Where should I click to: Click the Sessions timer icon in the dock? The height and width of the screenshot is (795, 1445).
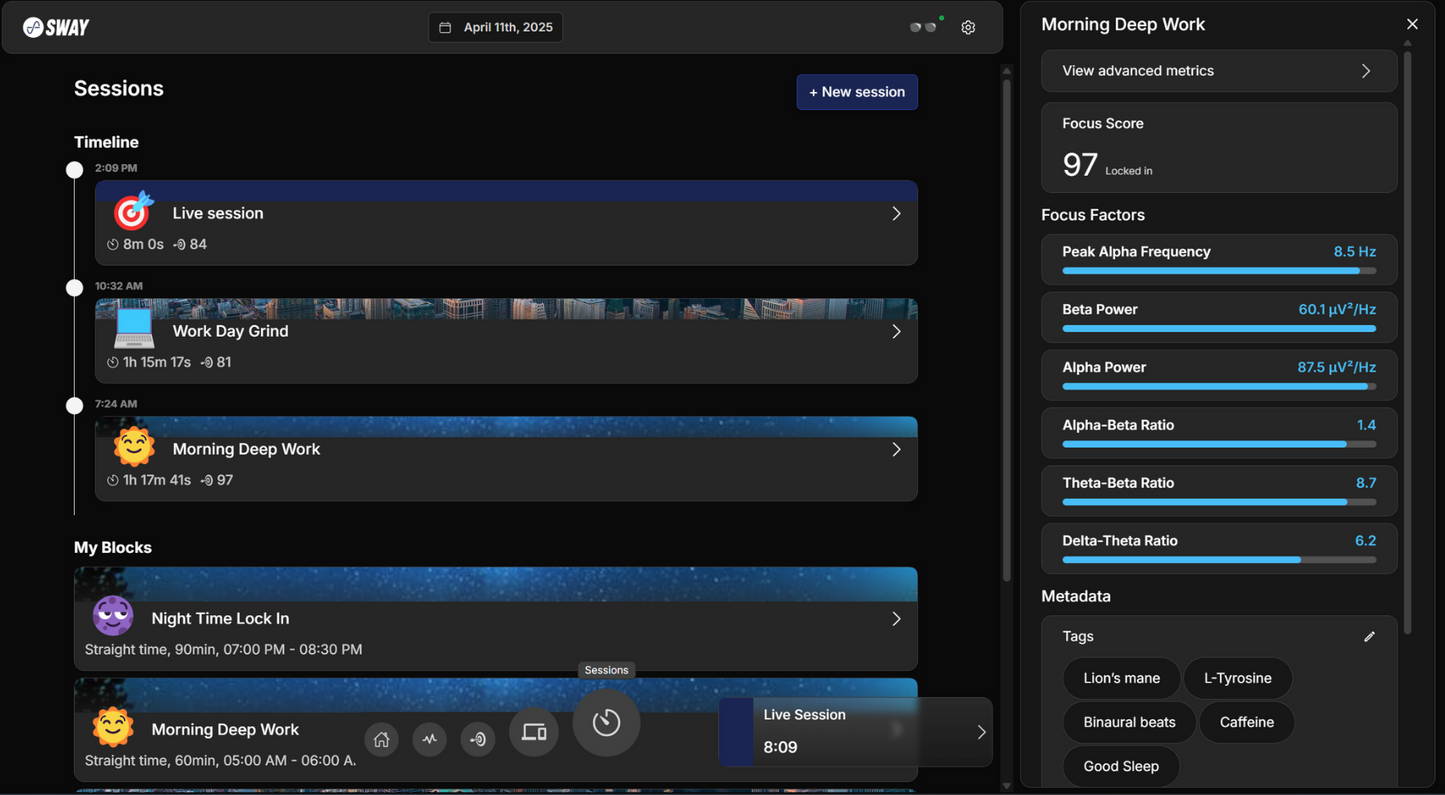pyautogui.click(x=606, y=722)
